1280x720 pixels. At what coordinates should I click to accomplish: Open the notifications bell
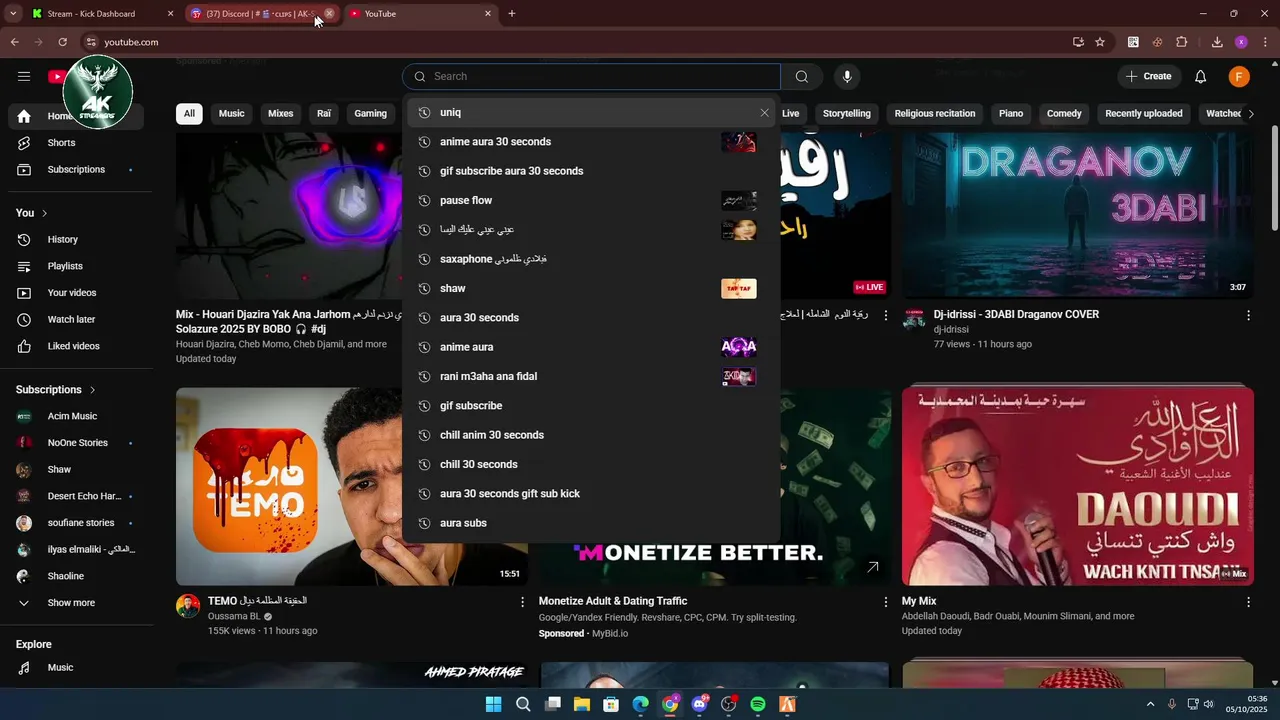pyautogui.click(x=1201, y=77)
